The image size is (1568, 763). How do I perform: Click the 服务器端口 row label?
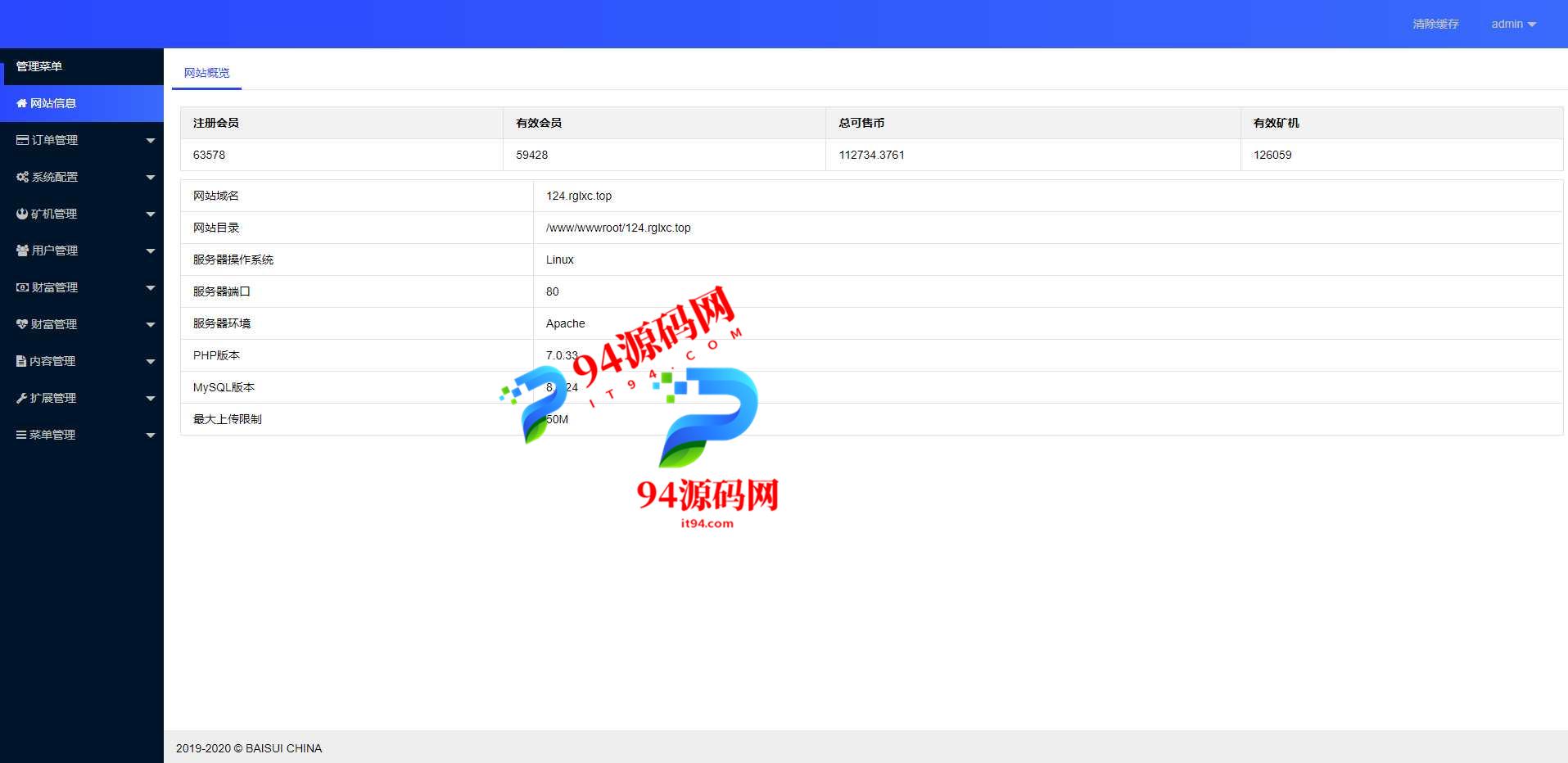(222, 291)
